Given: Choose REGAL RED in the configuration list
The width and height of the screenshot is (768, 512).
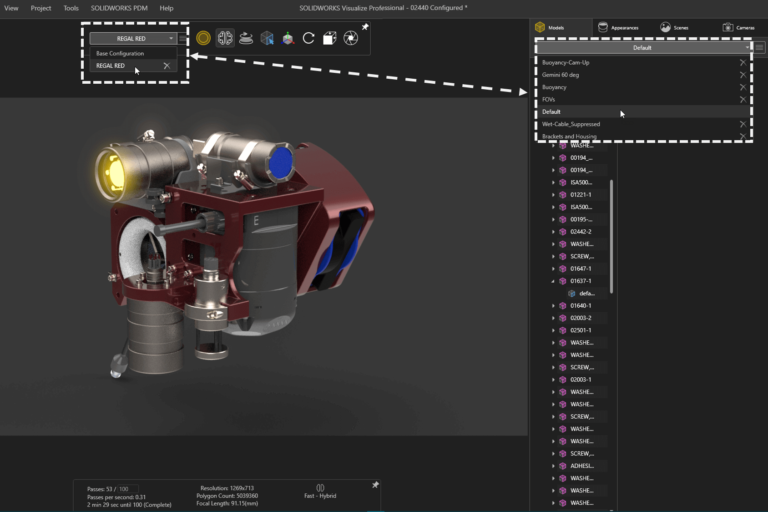Looking at the screenshot, I should pos(110,66).
